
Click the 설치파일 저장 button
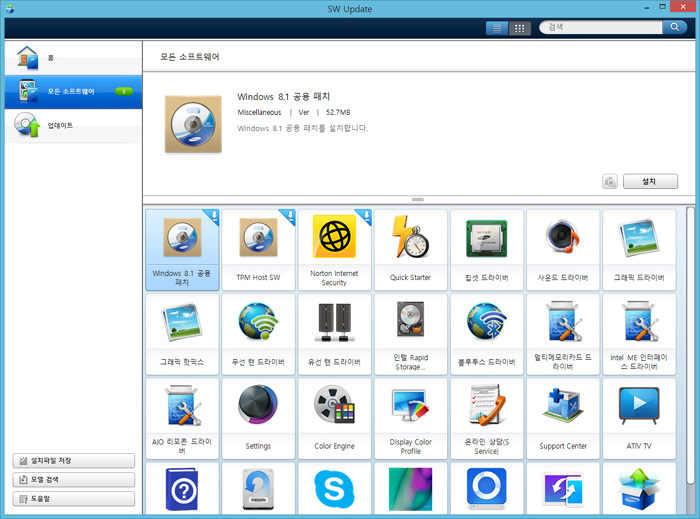(x=74, y=461)
